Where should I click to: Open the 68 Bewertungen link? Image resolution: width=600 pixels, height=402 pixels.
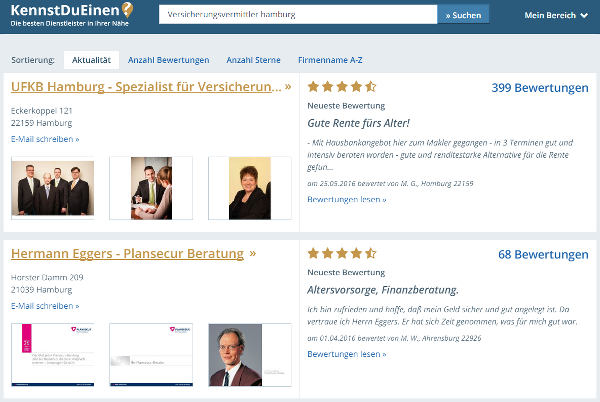pyautogui.click(x=543, y=254)
